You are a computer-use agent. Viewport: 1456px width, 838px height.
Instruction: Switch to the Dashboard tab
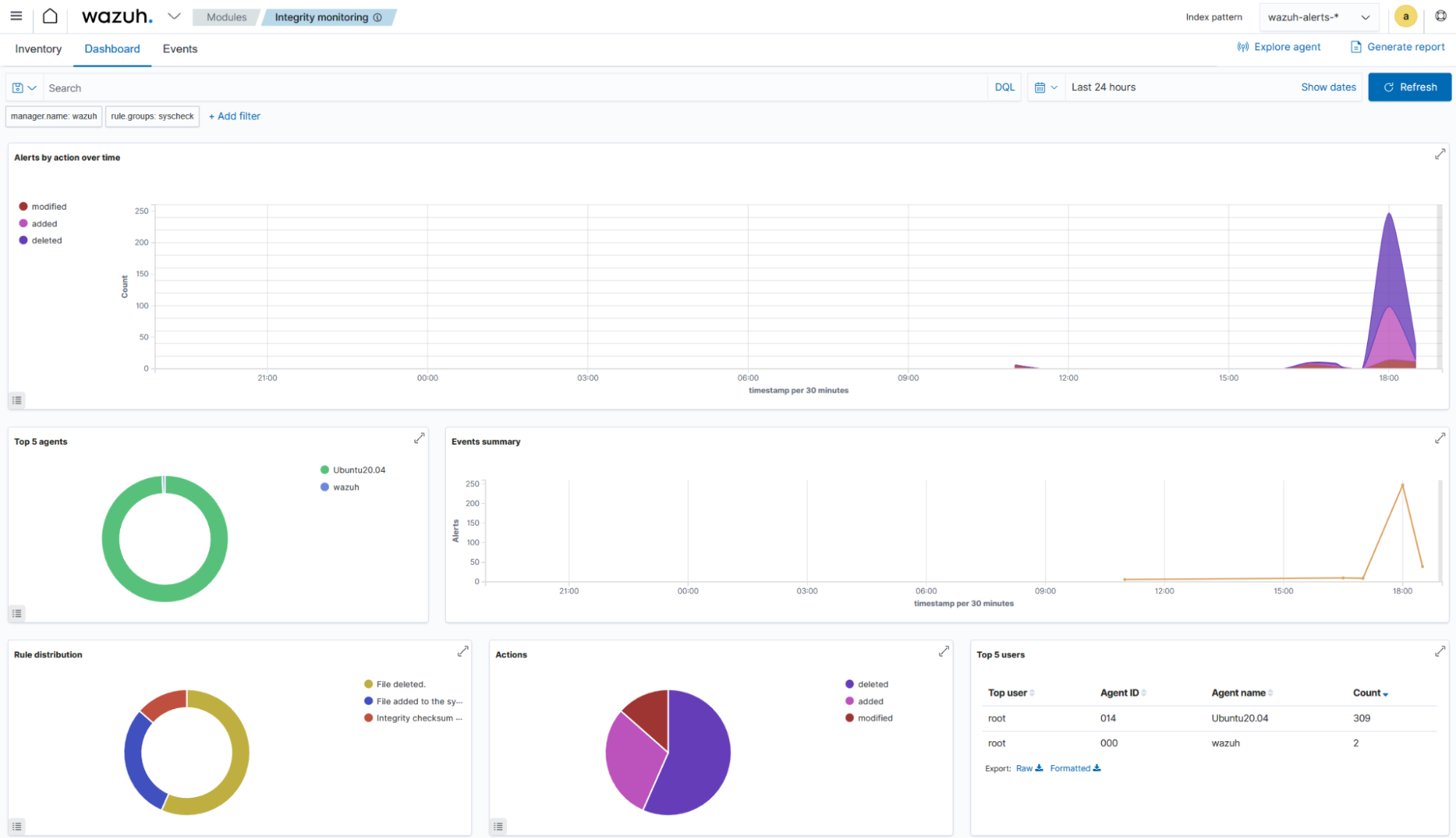[112, 49]
